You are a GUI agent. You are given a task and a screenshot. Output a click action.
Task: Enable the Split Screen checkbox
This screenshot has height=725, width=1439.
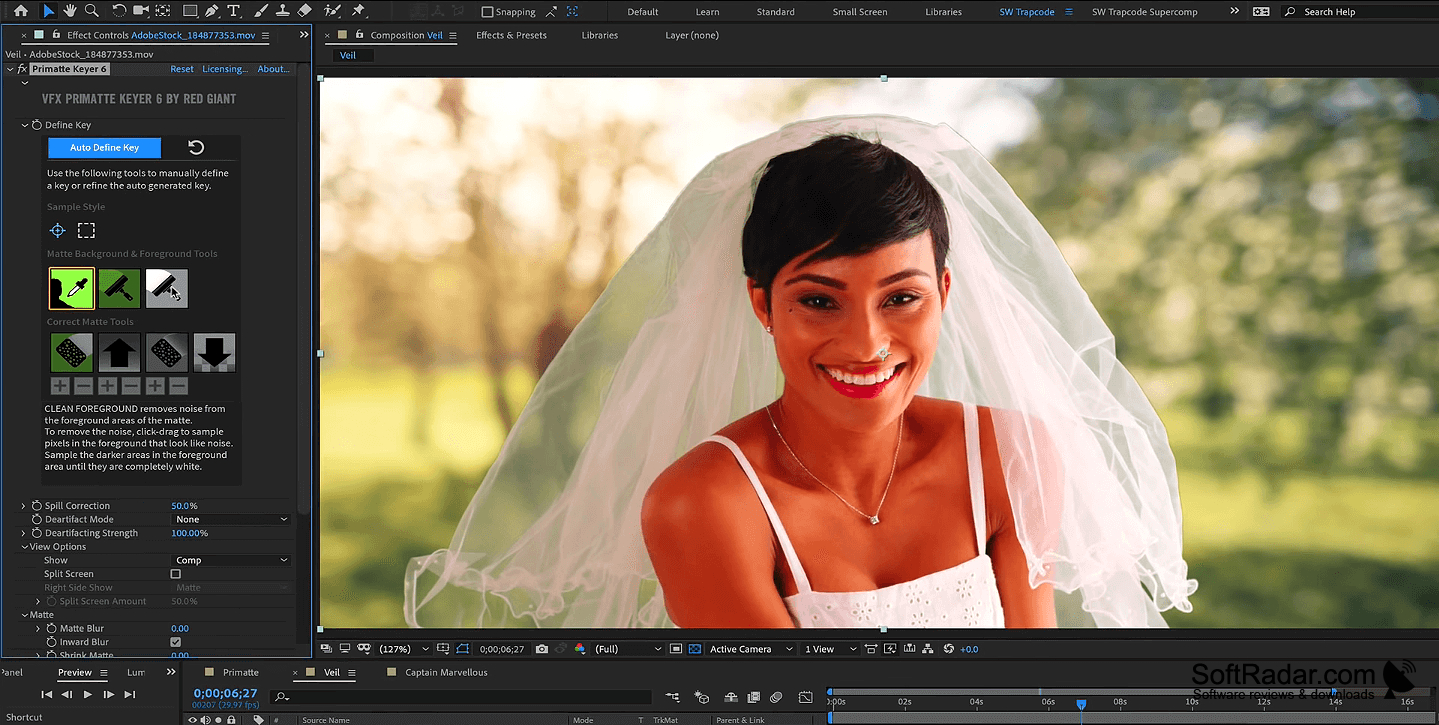pyautogui.click(x=176, y=574)
